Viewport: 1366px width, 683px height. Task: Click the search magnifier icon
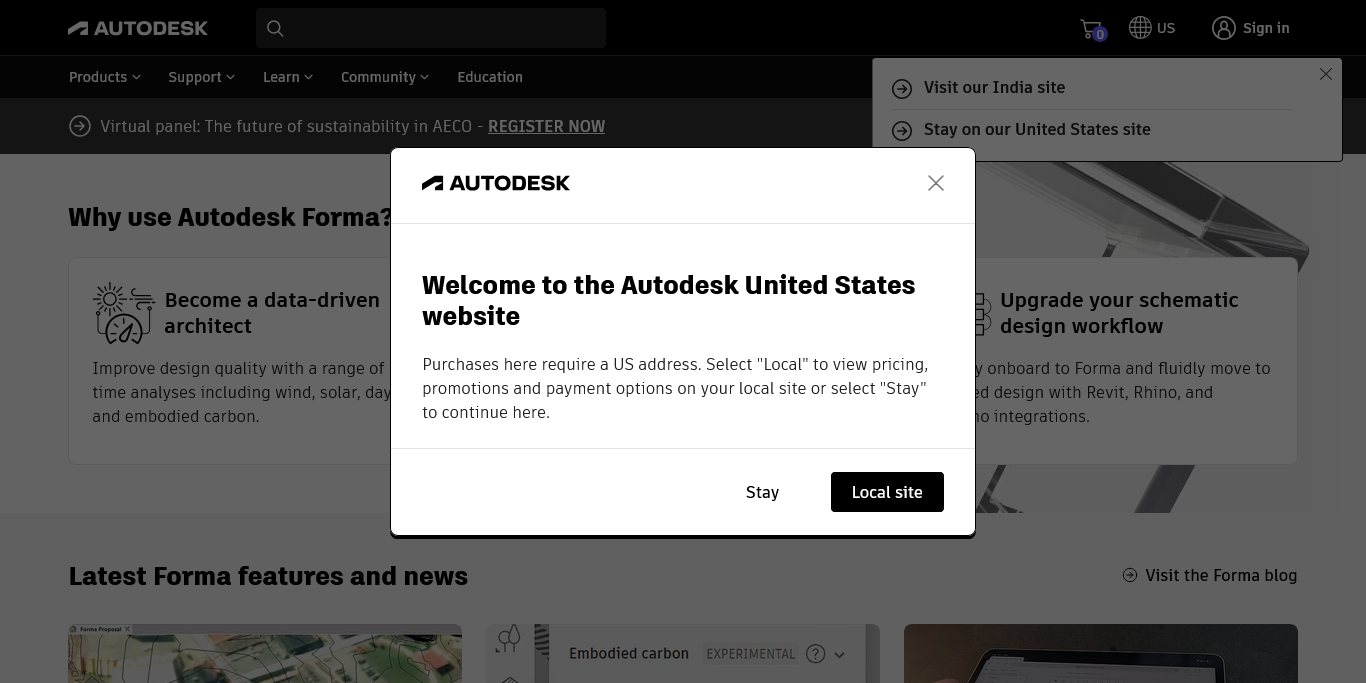click(276, 29)
